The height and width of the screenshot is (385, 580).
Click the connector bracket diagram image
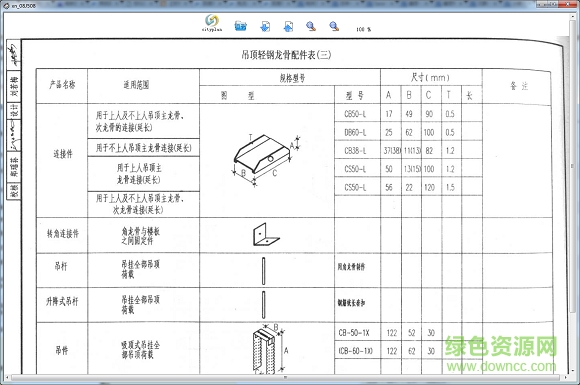click(x=266, y=160)
